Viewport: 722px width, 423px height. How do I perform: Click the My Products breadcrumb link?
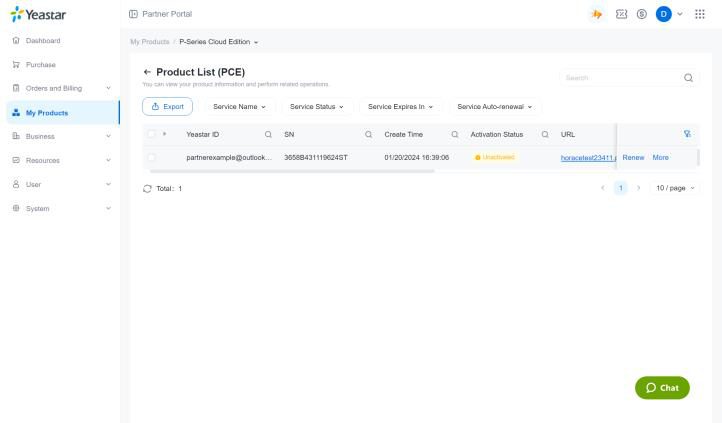point(150,42)
